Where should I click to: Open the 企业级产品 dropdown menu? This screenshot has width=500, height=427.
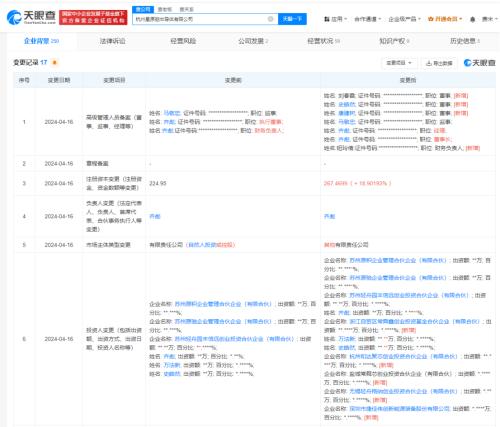[405, 19]
